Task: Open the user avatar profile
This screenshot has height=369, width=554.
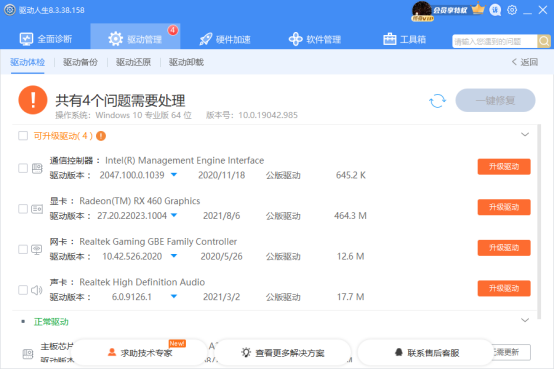Action: click(x=422, y=10)
